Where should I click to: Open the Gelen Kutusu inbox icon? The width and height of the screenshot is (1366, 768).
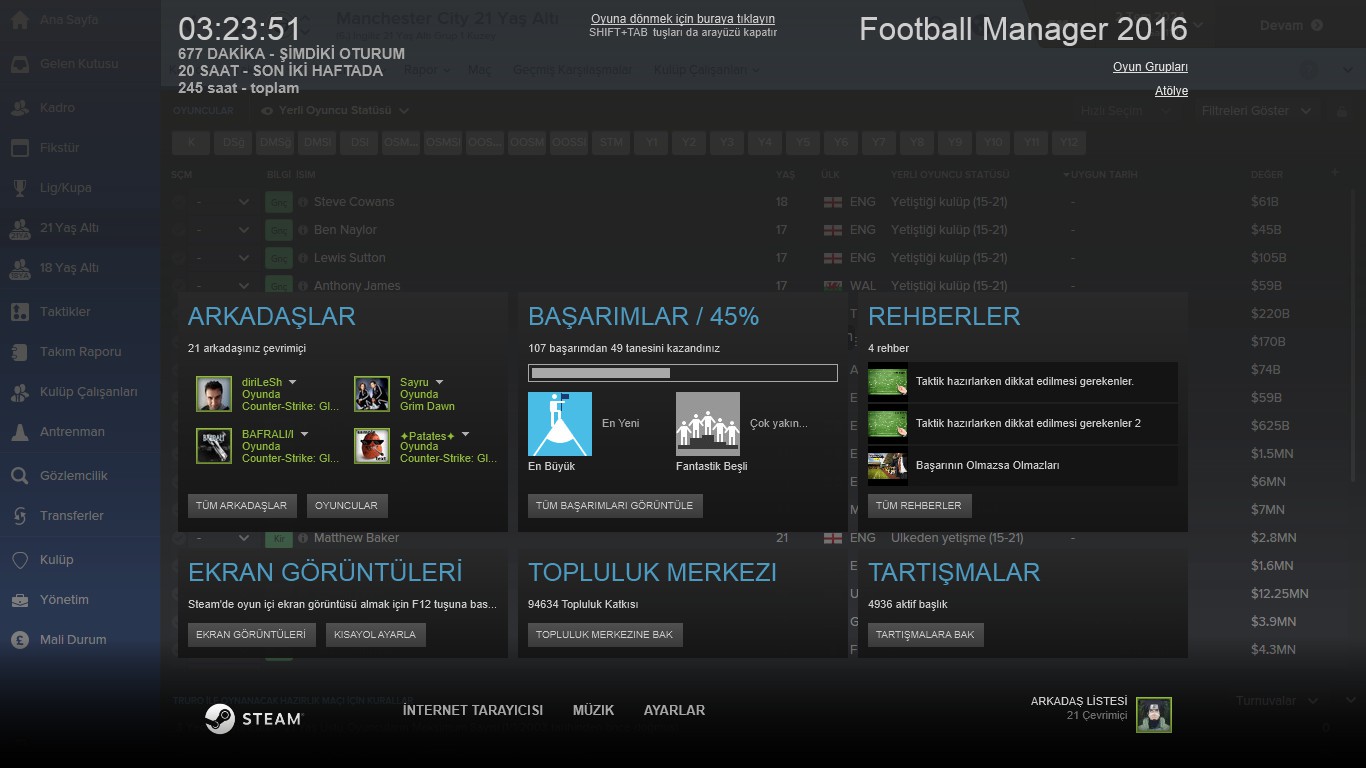coord(20,64)
